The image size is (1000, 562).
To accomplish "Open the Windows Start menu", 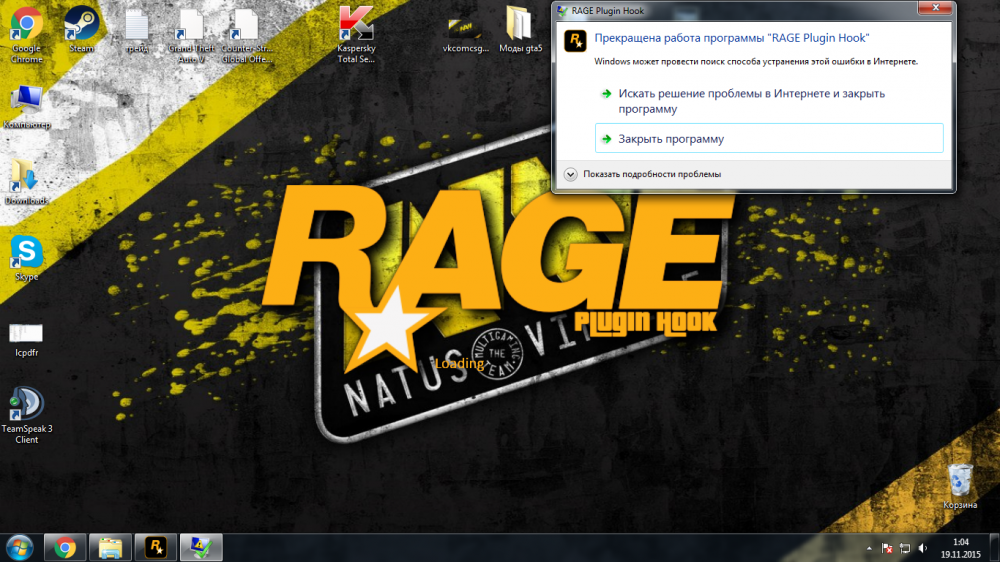I will 19,547.
